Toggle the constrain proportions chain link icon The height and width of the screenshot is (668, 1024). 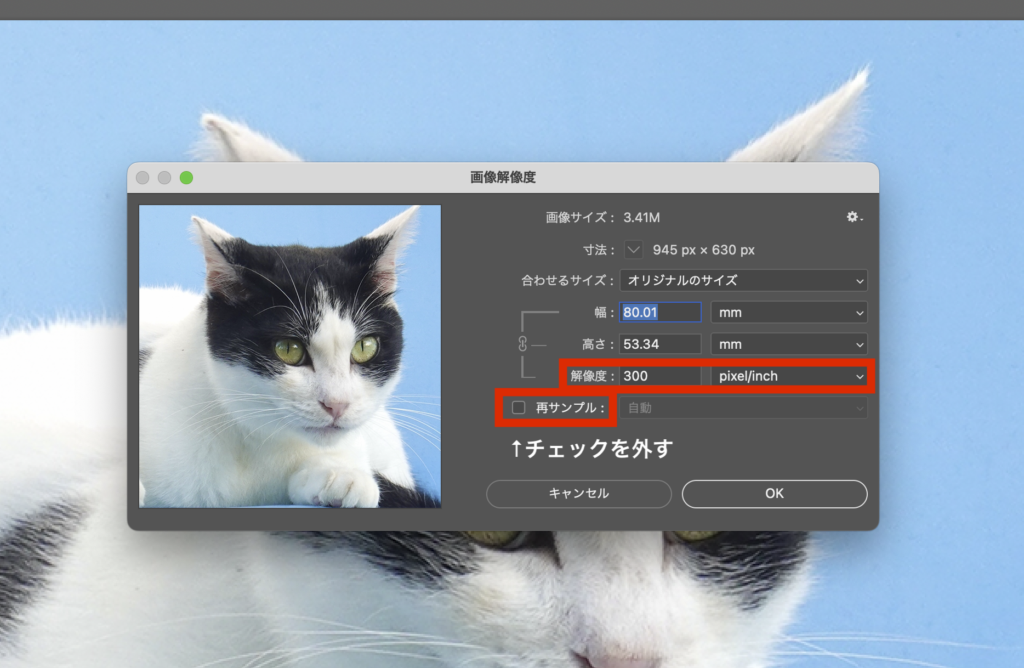pyautogui.click(x=522, y=344)
